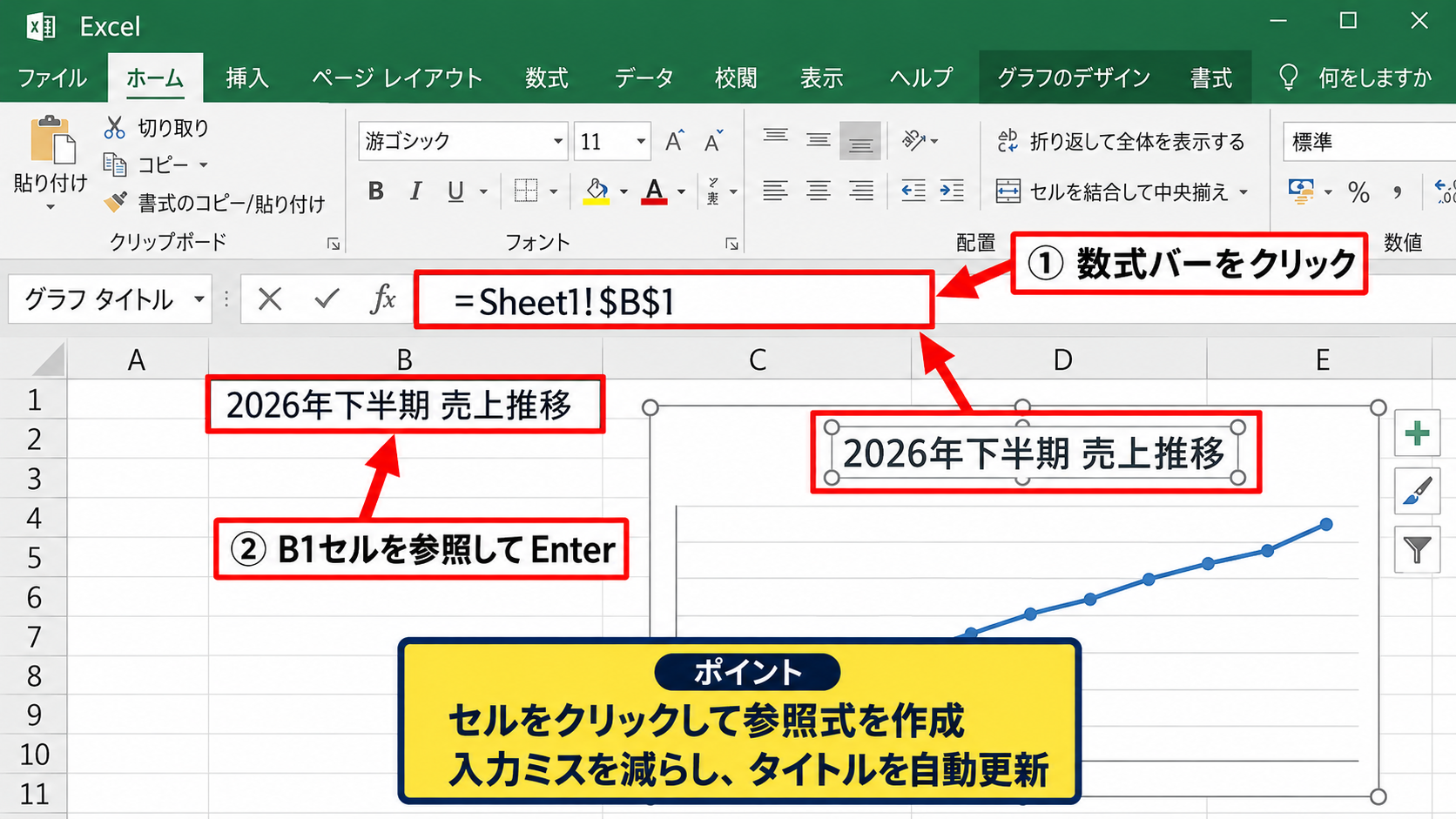Screen dimensions: 1456x819
Task: Toggle Underline formatting
Action: pos(455,191)
